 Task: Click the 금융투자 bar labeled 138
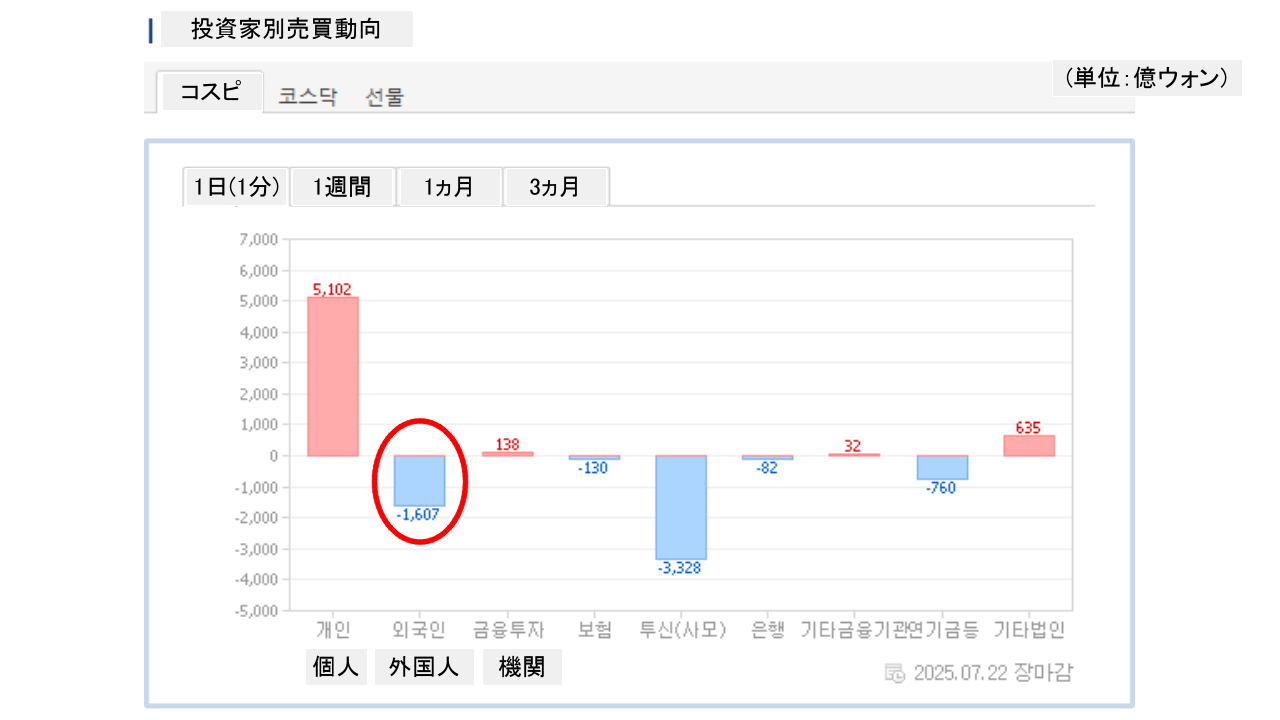[x=507, y=454]
